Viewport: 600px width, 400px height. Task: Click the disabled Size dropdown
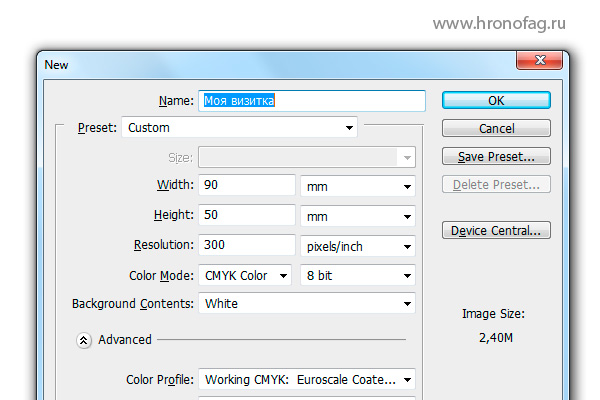(307, 157)
